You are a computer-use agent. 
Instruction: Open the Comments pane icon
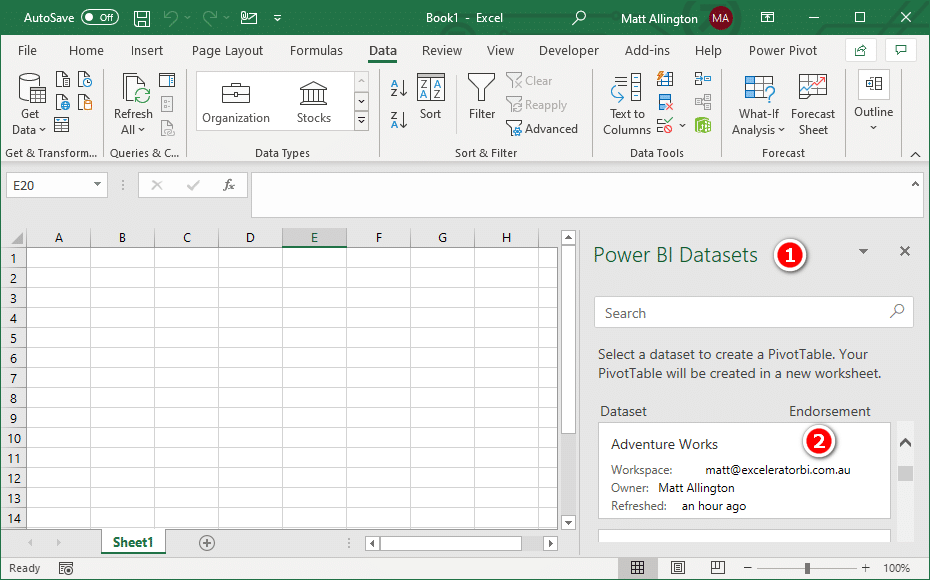[901, 51]
